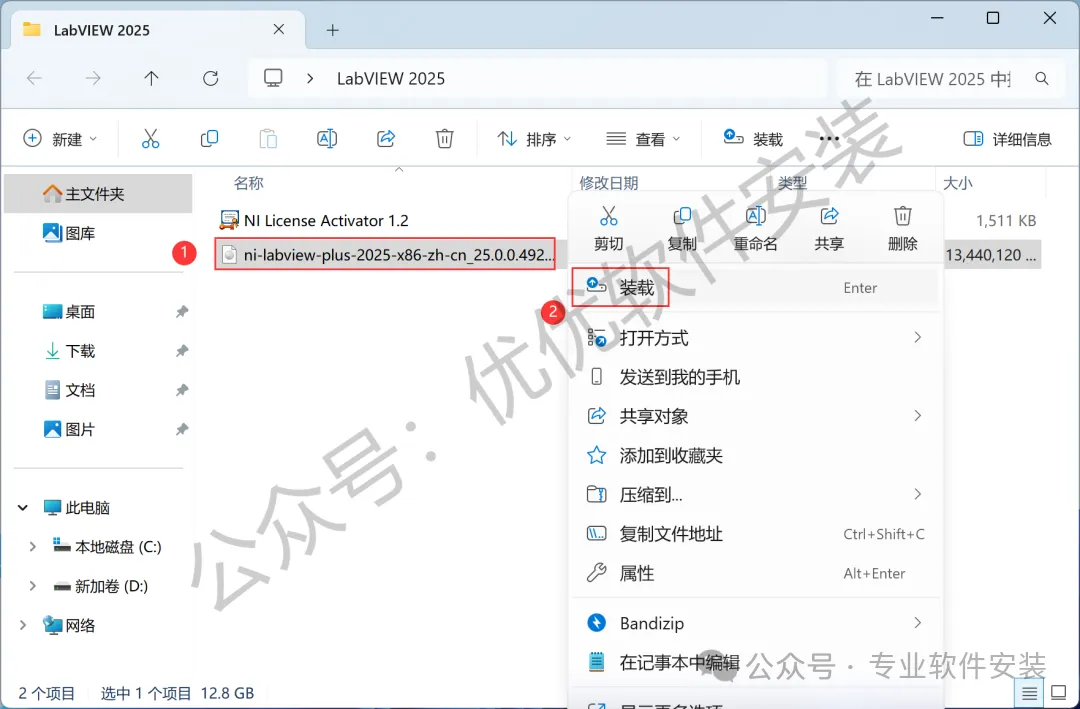Open the 排序 (Sort) dropdown

click(534, 139)
